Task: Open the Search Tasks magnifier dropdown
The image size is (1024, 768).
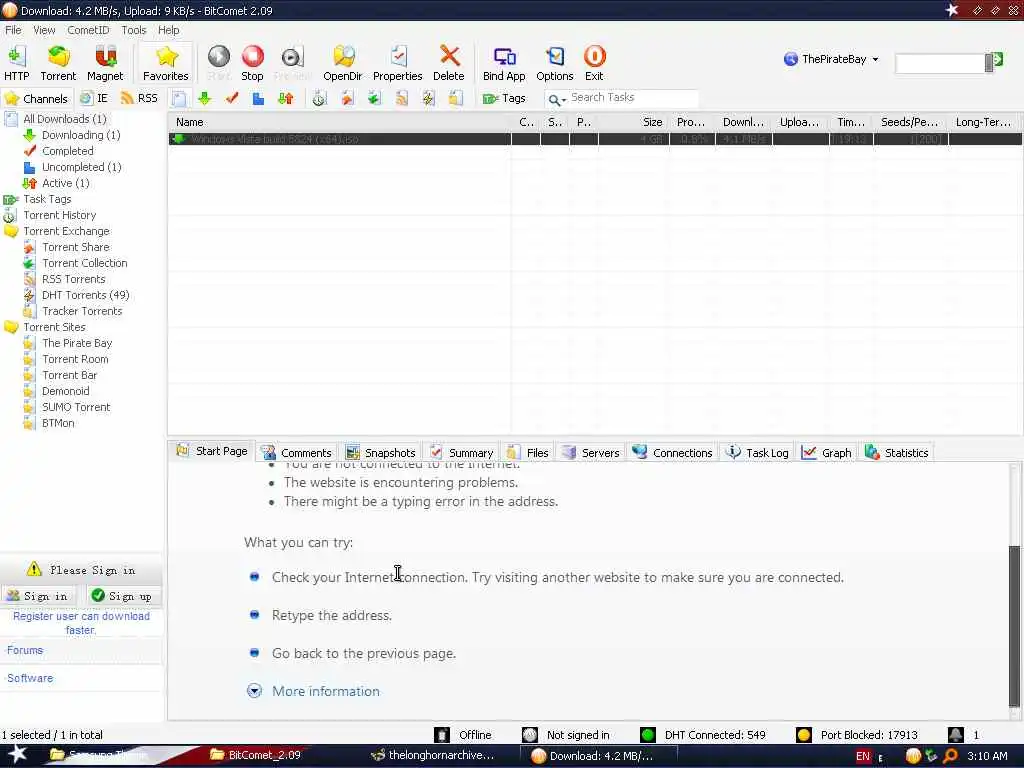Action: click(x=557, y=99)
